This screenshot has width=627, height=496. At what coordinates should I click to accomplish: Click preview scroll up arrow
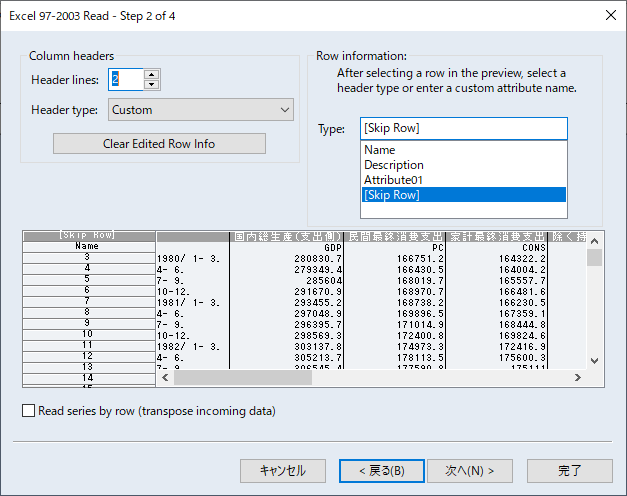[x=595, y=241]
